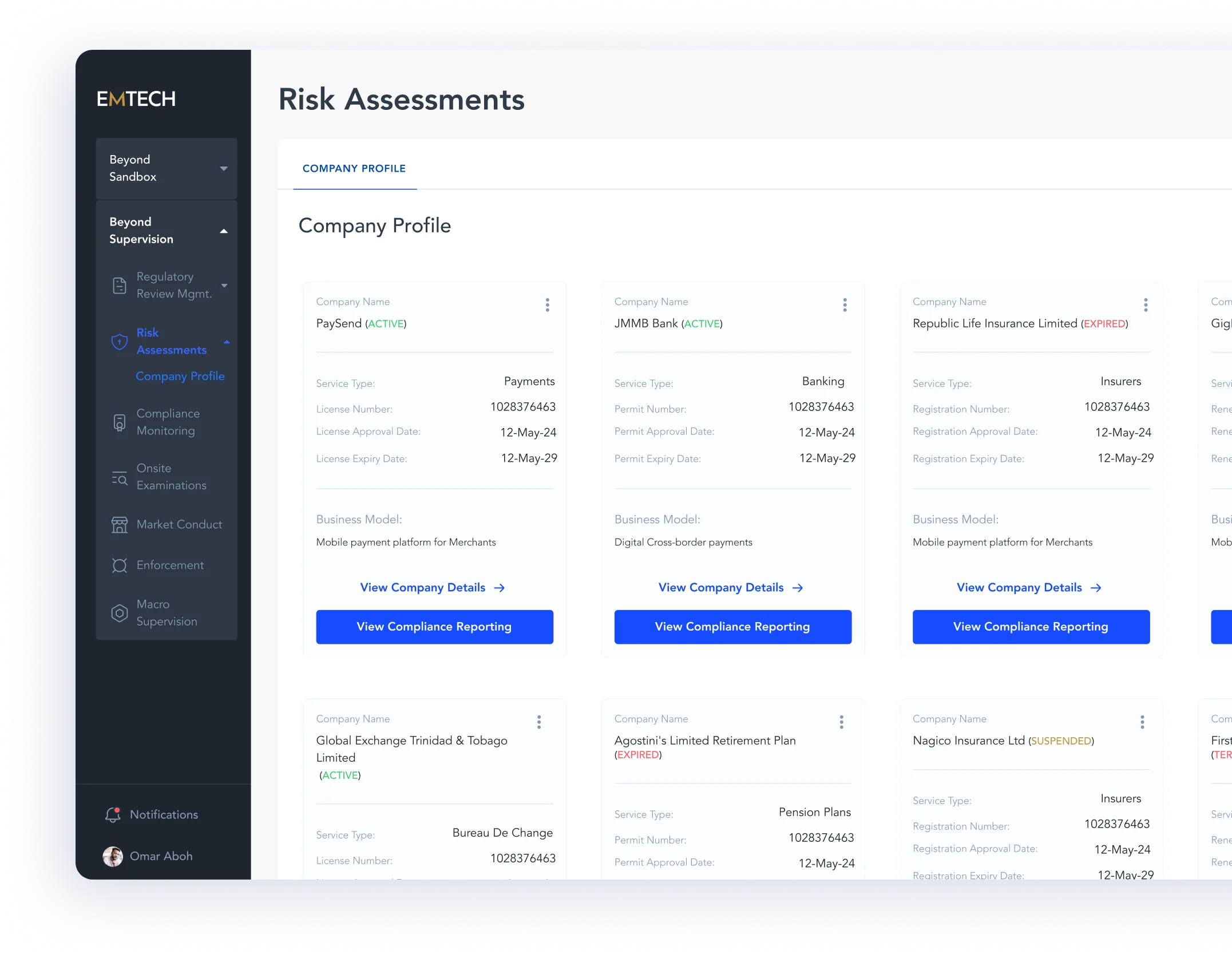The width and height of the screenshot is (1232, 954).
Task: Click the Risk Assessments page heading
Action: tap(401, 99)
